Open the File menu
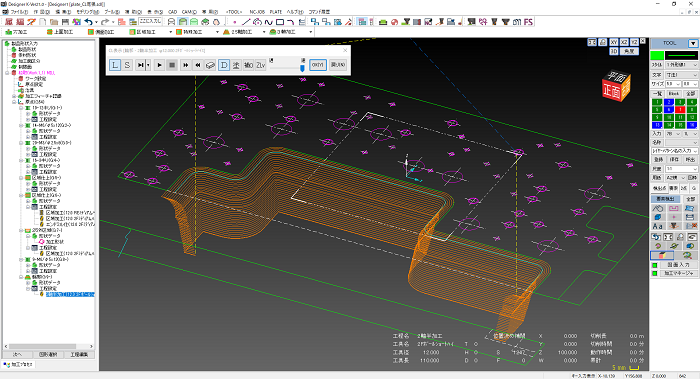 [19, 12]
